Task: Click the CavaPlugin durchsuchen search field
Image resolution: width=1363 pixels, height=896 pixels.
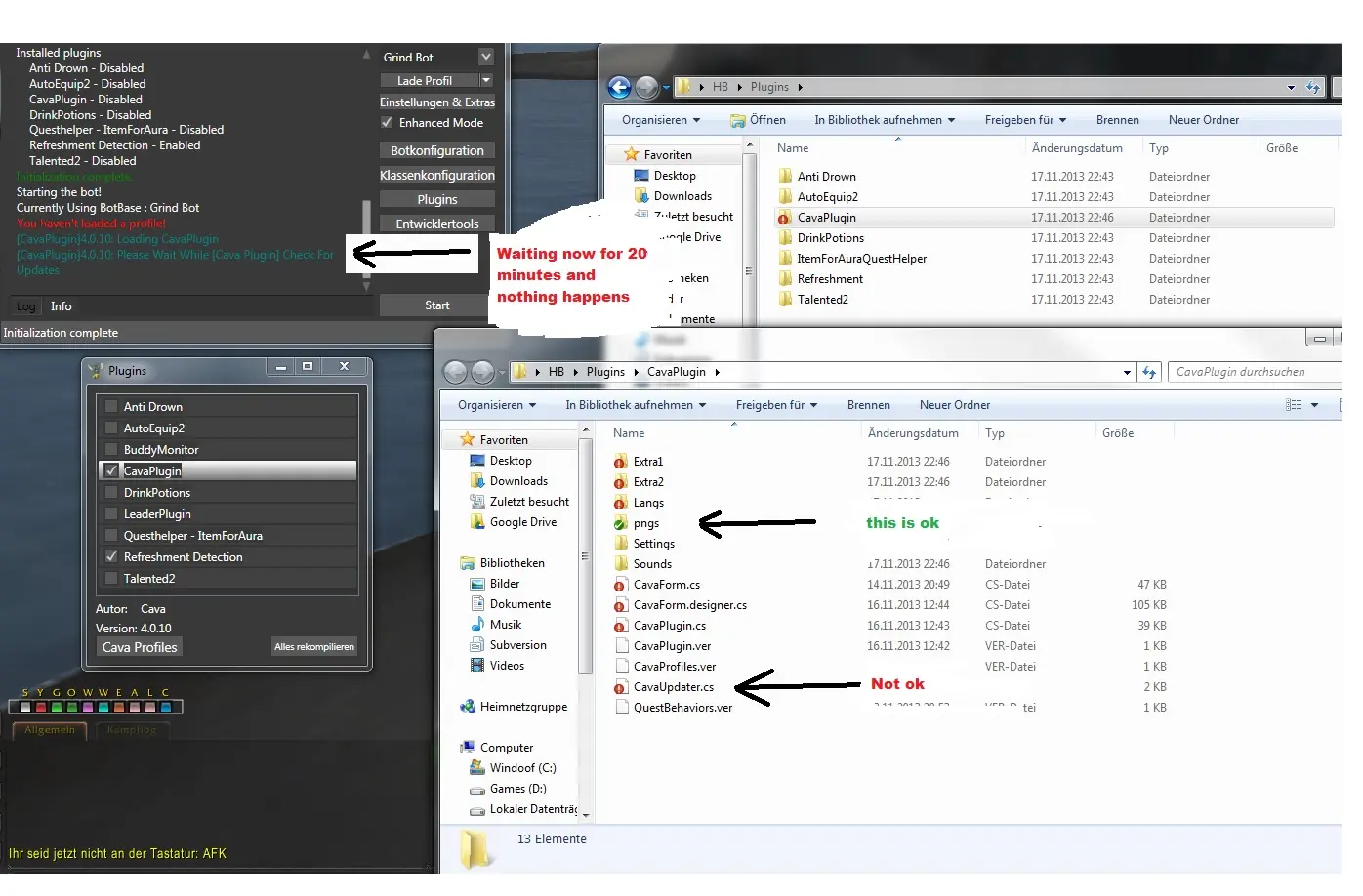Action: tap(1252, 372)
